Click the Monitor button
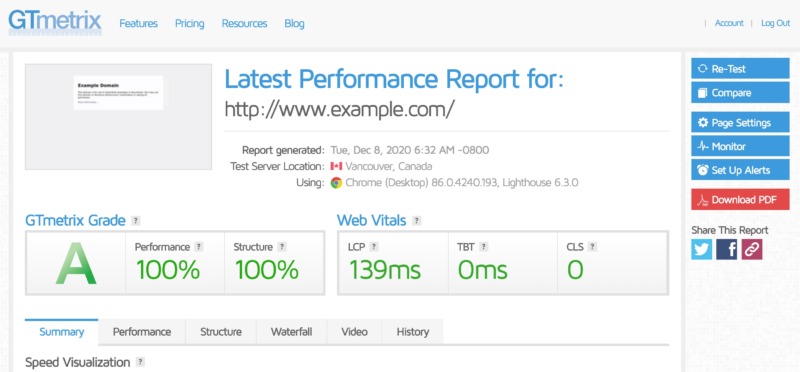 pyautogui.click(x=740, y=146)
